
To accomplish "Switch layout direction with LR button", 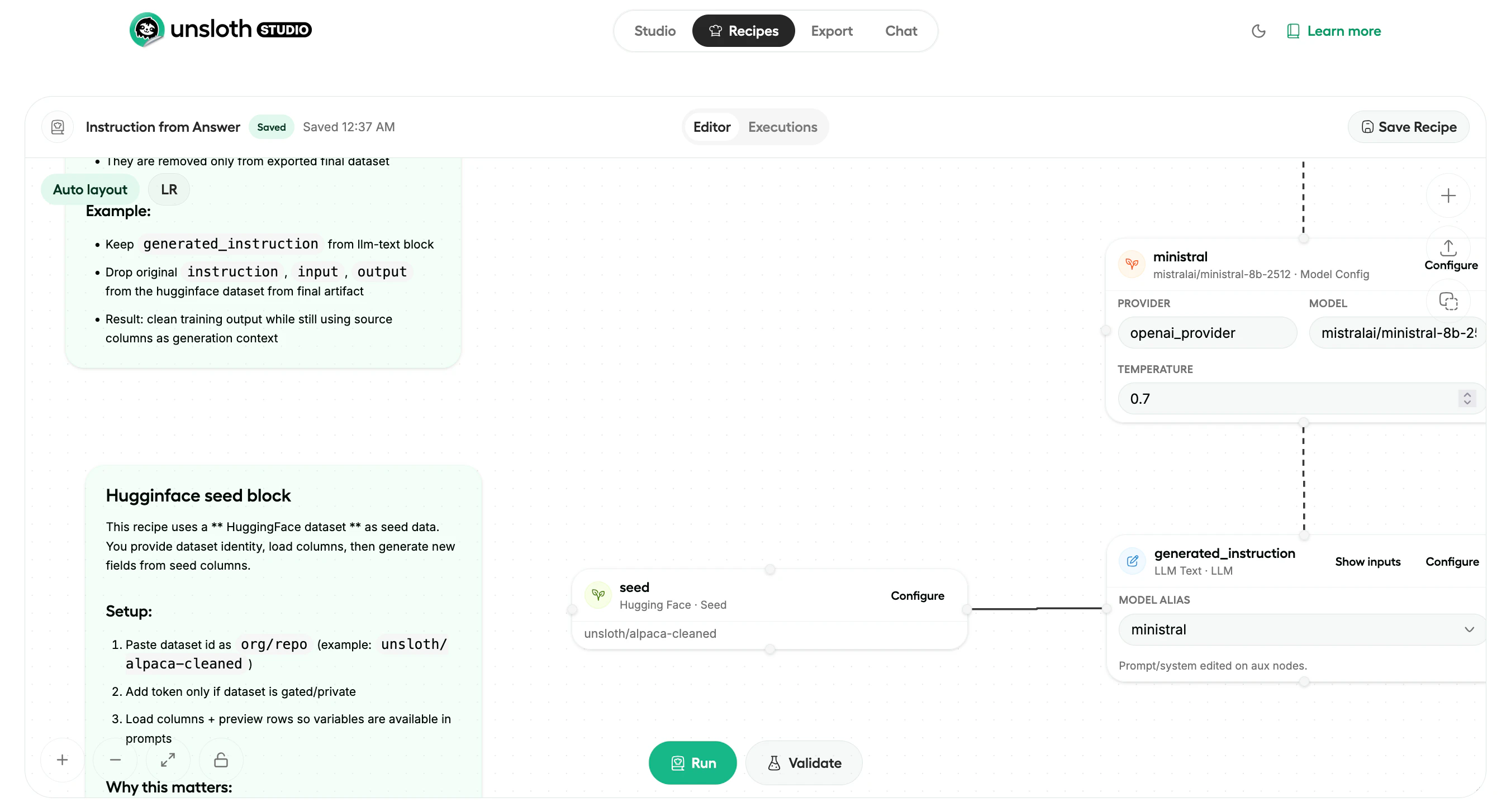I will [168, 189].
